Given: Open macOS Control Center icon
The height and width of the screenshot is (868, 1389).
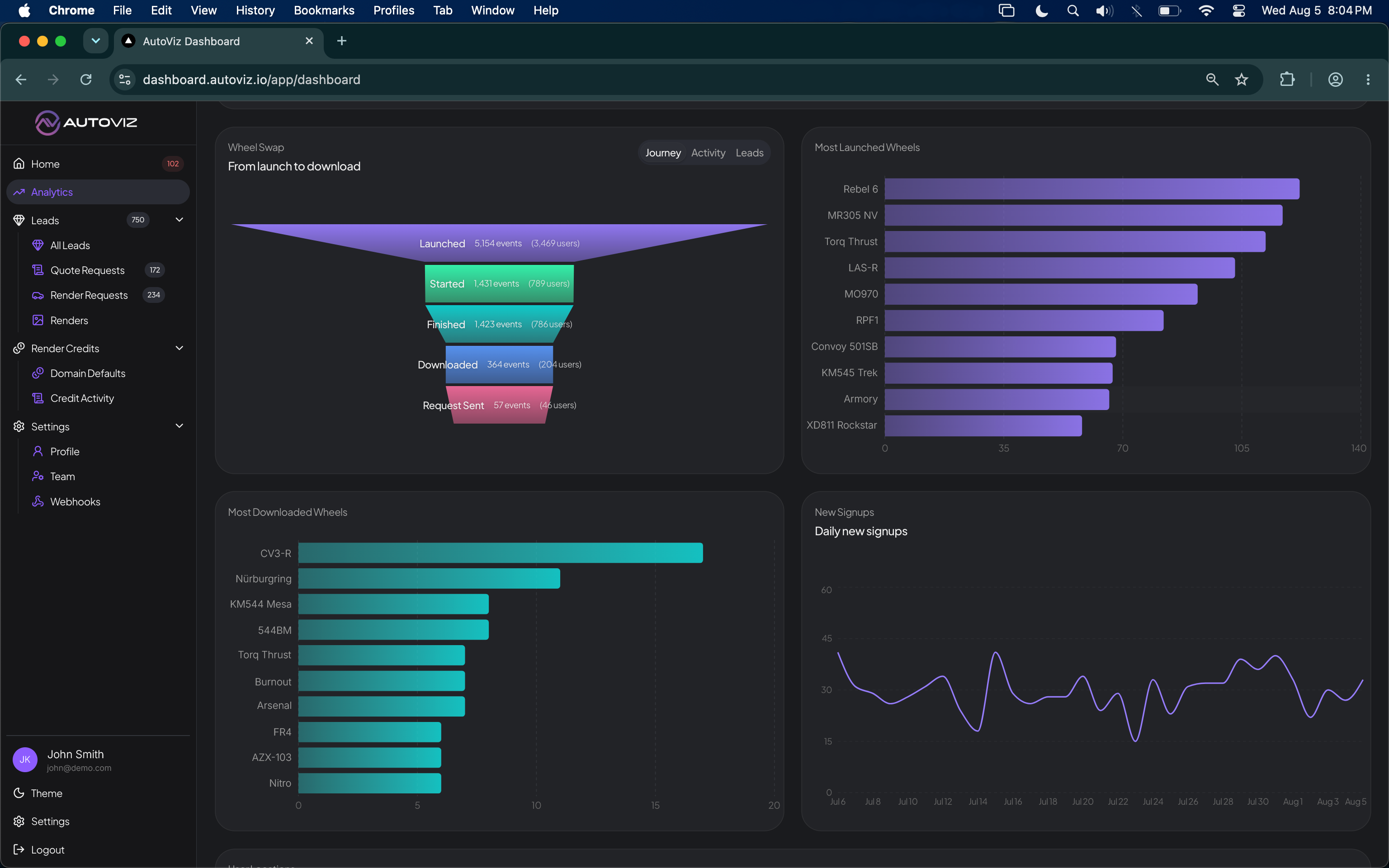Looking at the screenshot, I should (1238, 10).
